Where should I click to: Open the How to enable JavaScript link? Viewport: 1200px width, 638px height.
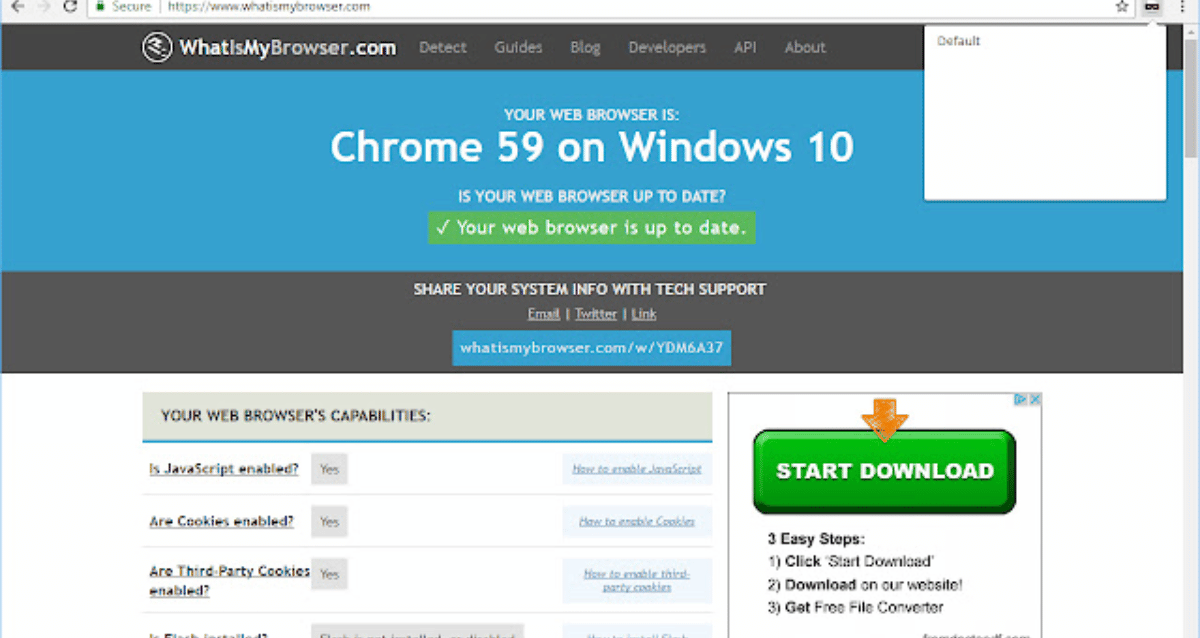[636, 468]
